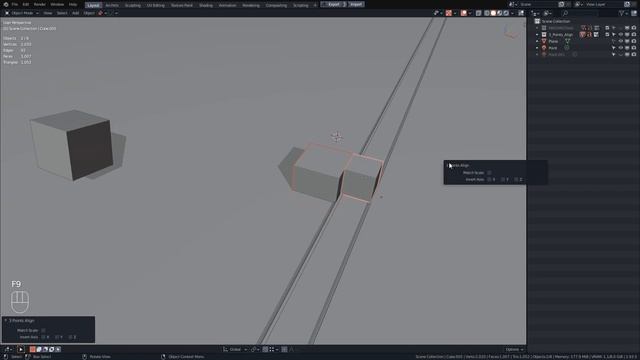
Task: Expand the Plane object row
Action: tap(537, 41)
